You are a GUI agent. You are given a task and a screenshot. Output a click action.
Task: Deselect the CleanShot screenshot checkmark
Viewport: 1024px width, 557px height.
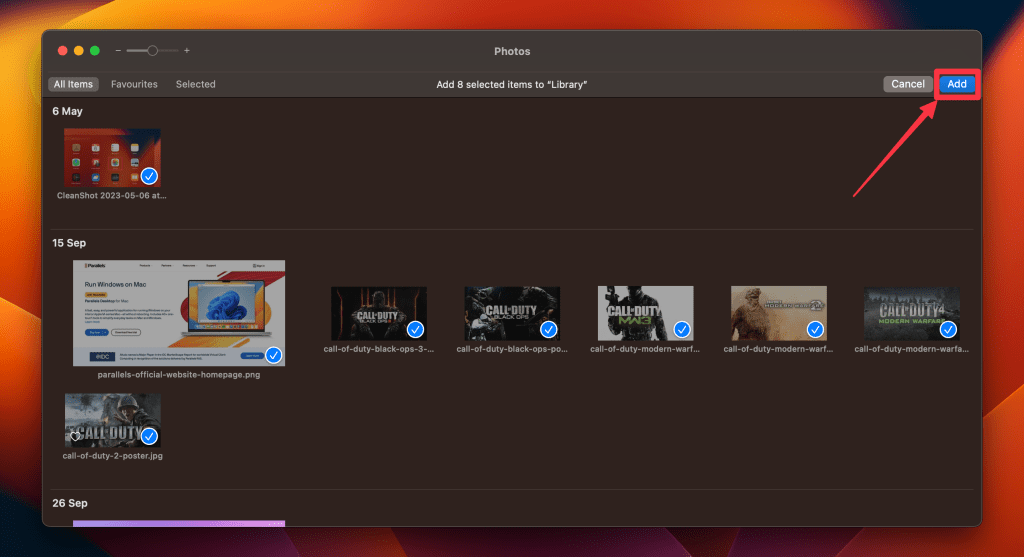pos(149,176)
